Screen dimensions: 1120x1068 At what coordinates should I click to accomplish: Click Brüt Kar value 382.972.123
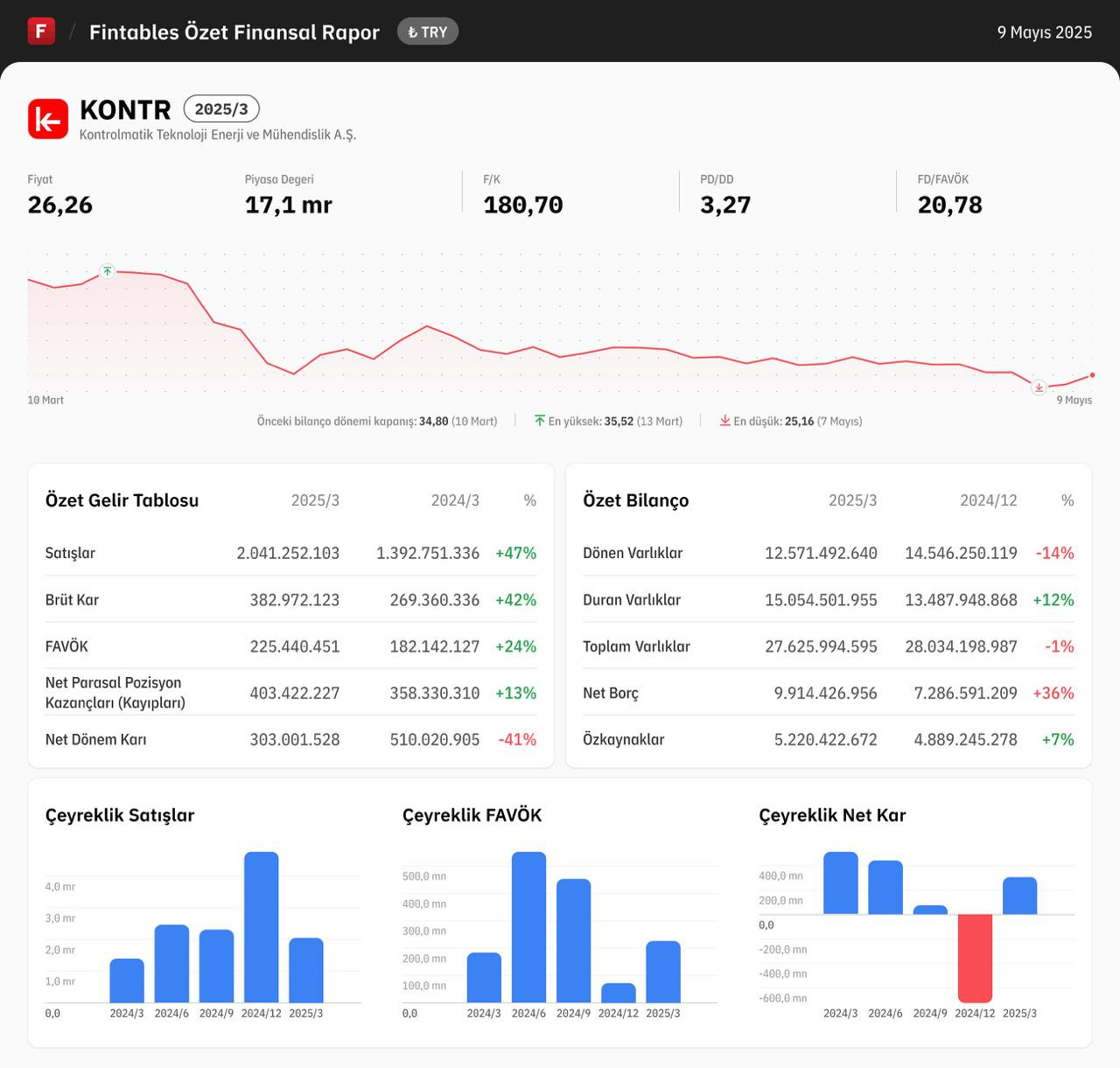295,600
